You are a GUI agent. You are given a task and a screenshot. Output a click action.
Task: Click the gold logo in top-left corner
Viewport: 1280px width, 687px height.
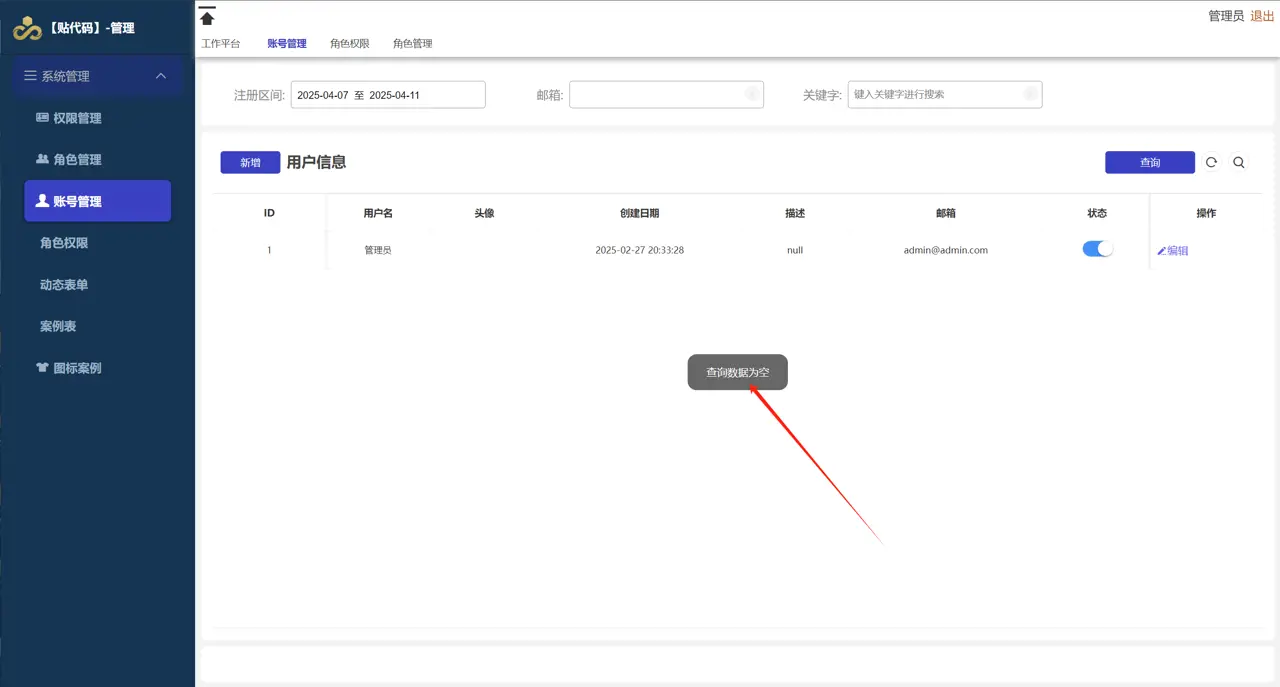pyautogui.click(x=26, y=29)
